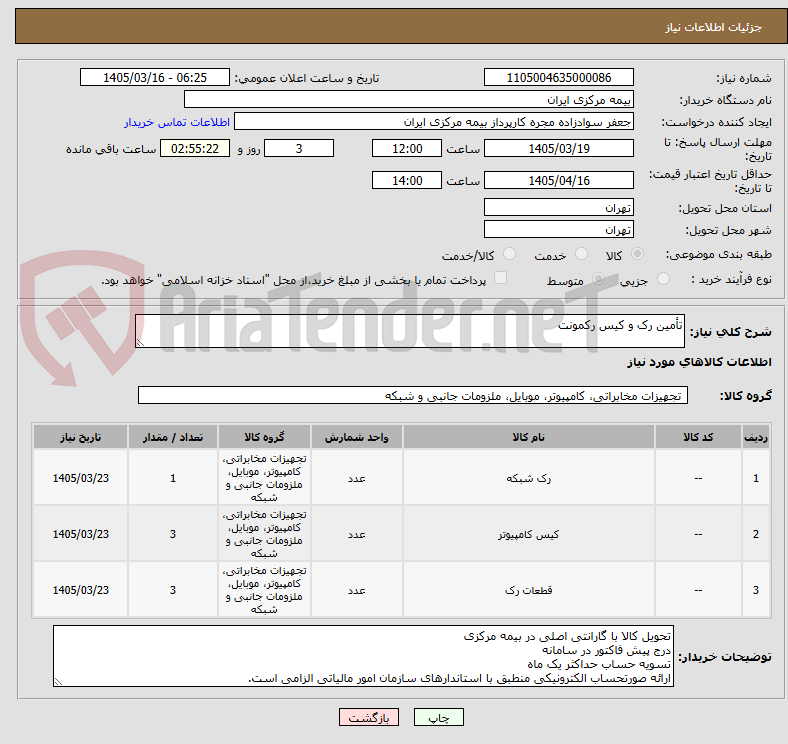Click the description box تأمین رک و کیس رکمونت

tap(410, 331)
